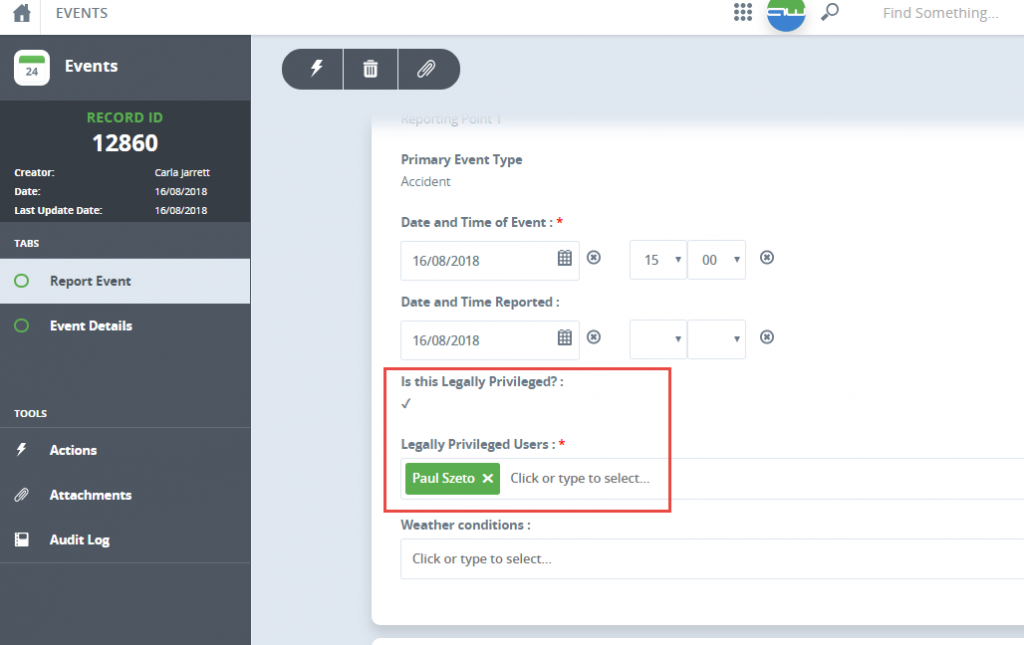The image size is (1024, 645).
Task: Open calendar picker for Date of Event
Action: 564,259
